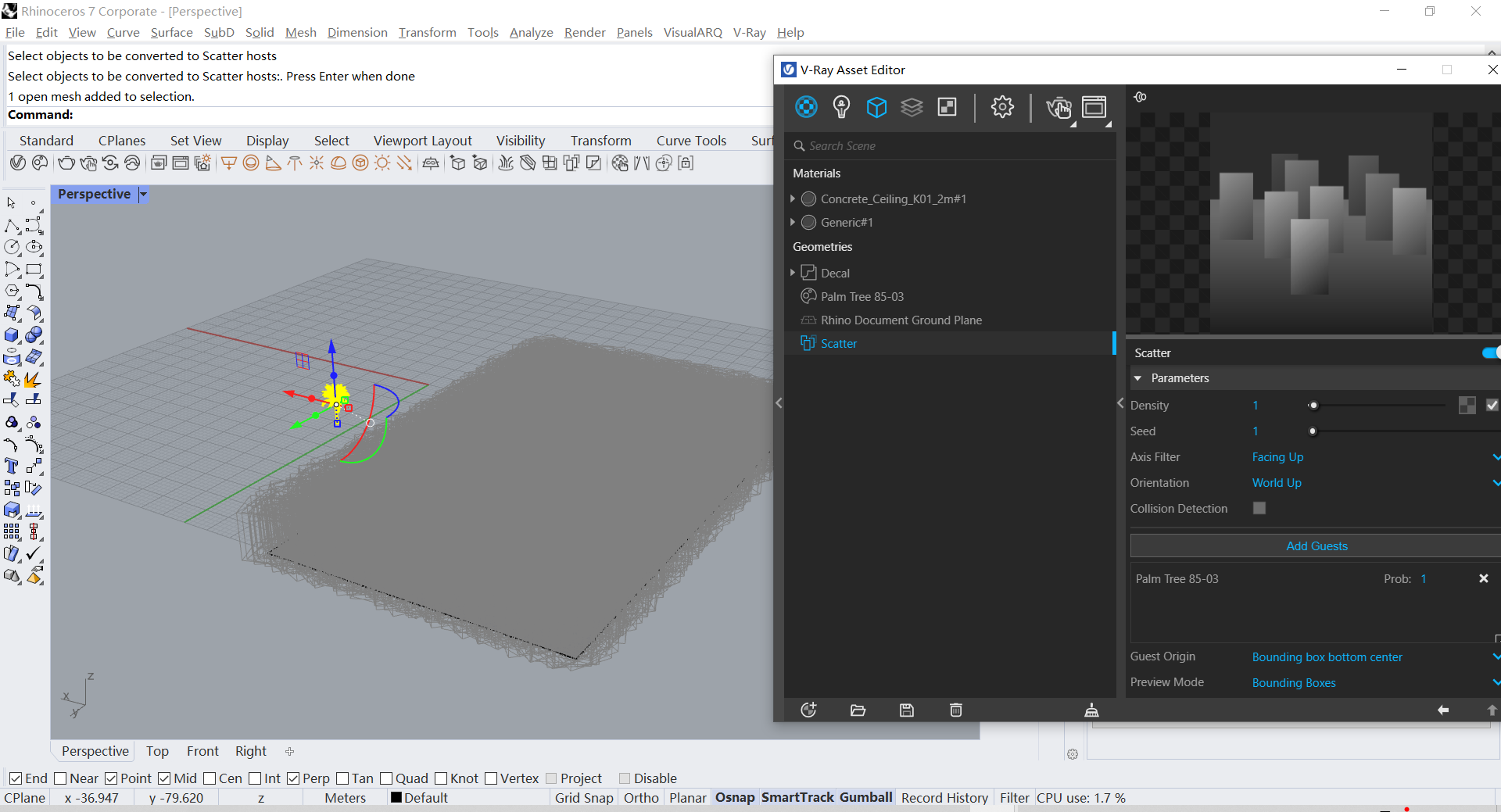The height and width of the screenshot is (812, 1501).
Task: Switch to the Curve Tools toolbar tab
Action: [x=691, y=141]
